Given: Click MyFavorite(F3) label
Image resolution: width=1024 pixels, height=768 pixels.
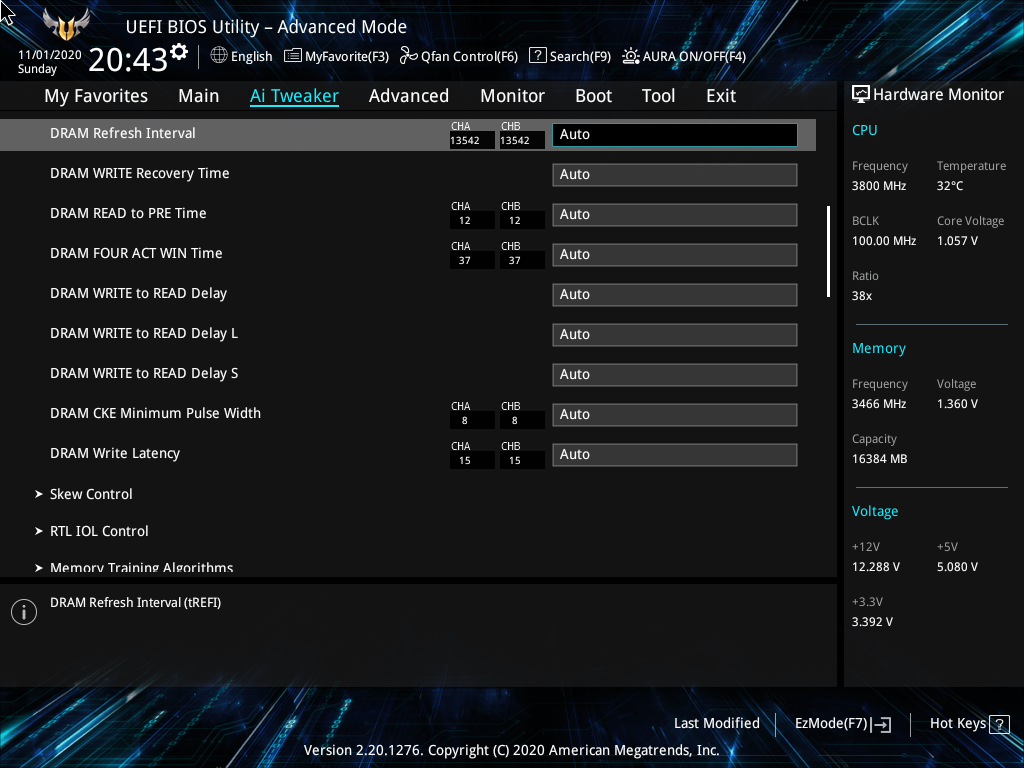Looking at the screenshot, I should 347,56.
